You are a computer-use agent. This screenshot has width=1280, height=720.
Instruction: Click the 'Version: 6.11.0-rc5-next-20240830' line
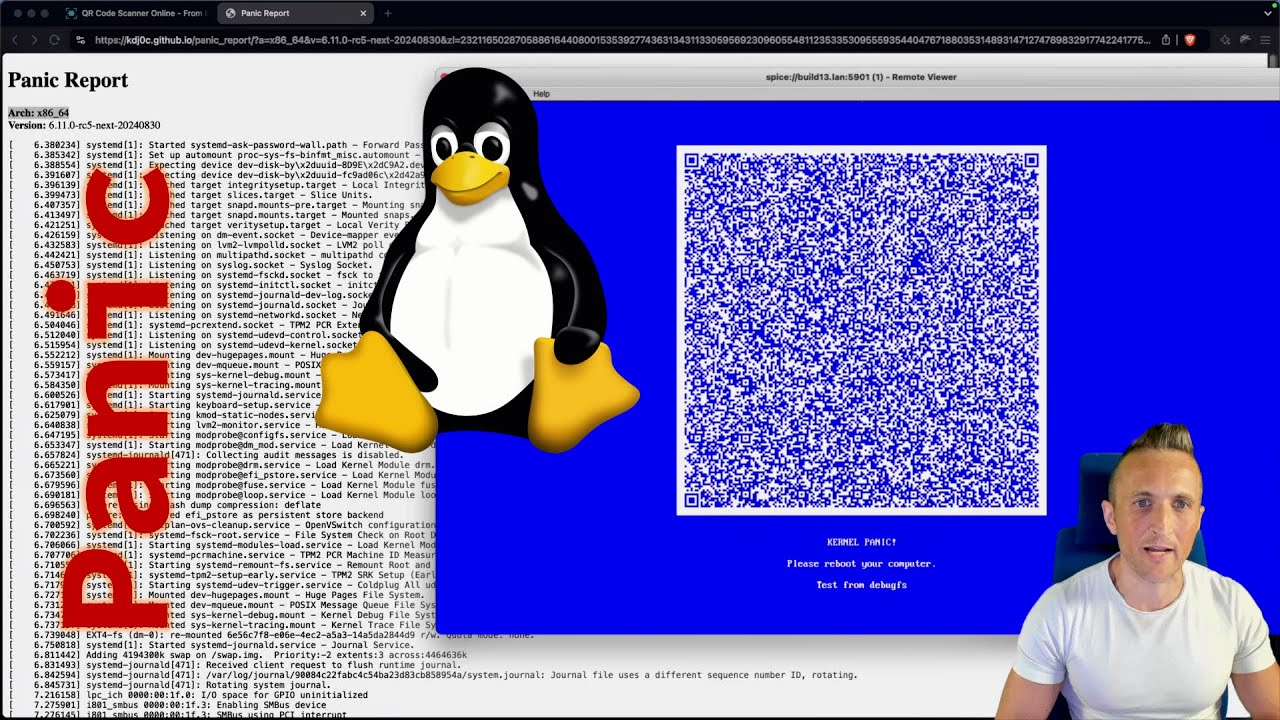tap(84, 125)
